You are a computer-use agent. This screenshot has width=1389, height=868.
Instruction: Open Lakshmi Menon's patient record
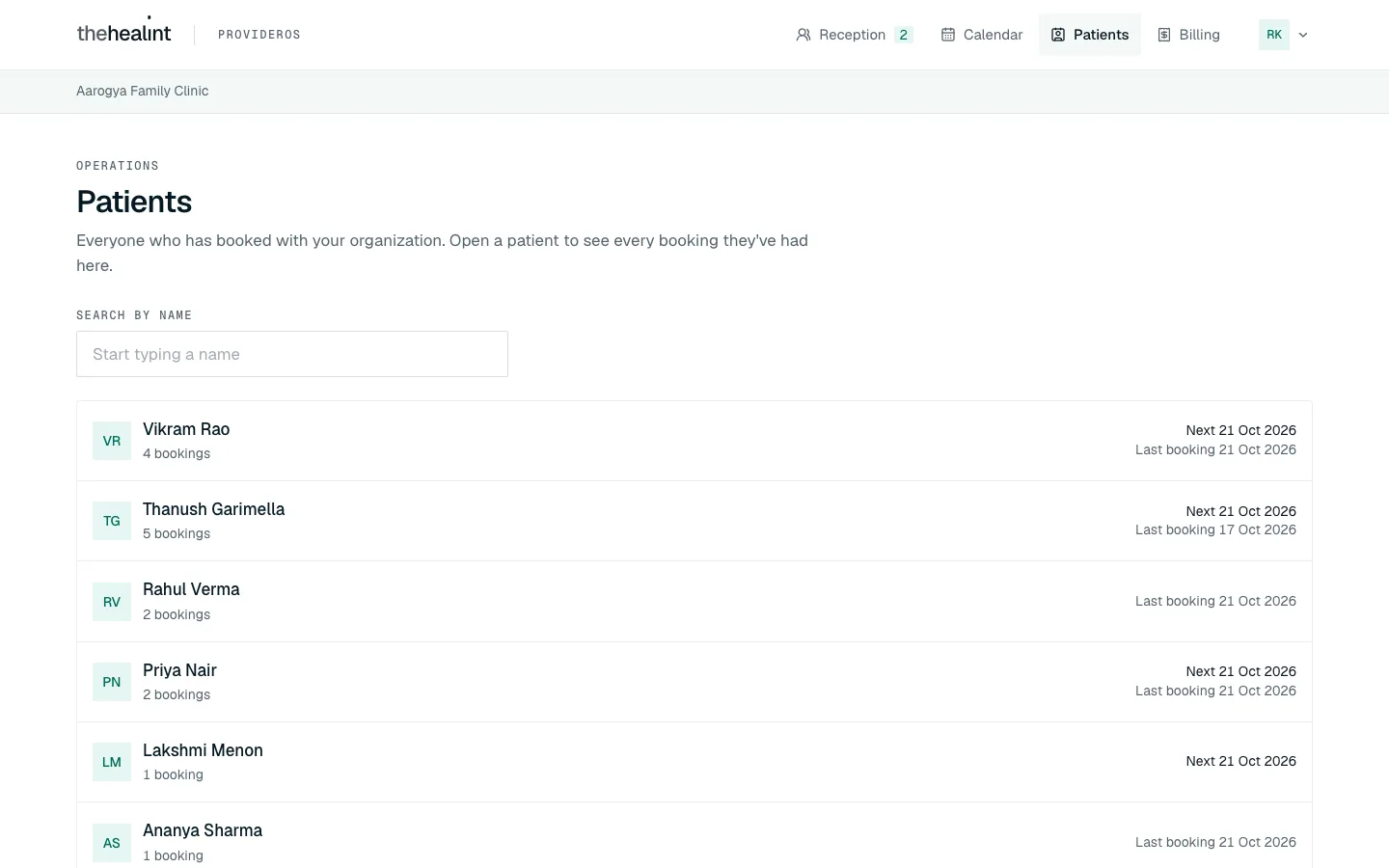click(x=694, y=762)
